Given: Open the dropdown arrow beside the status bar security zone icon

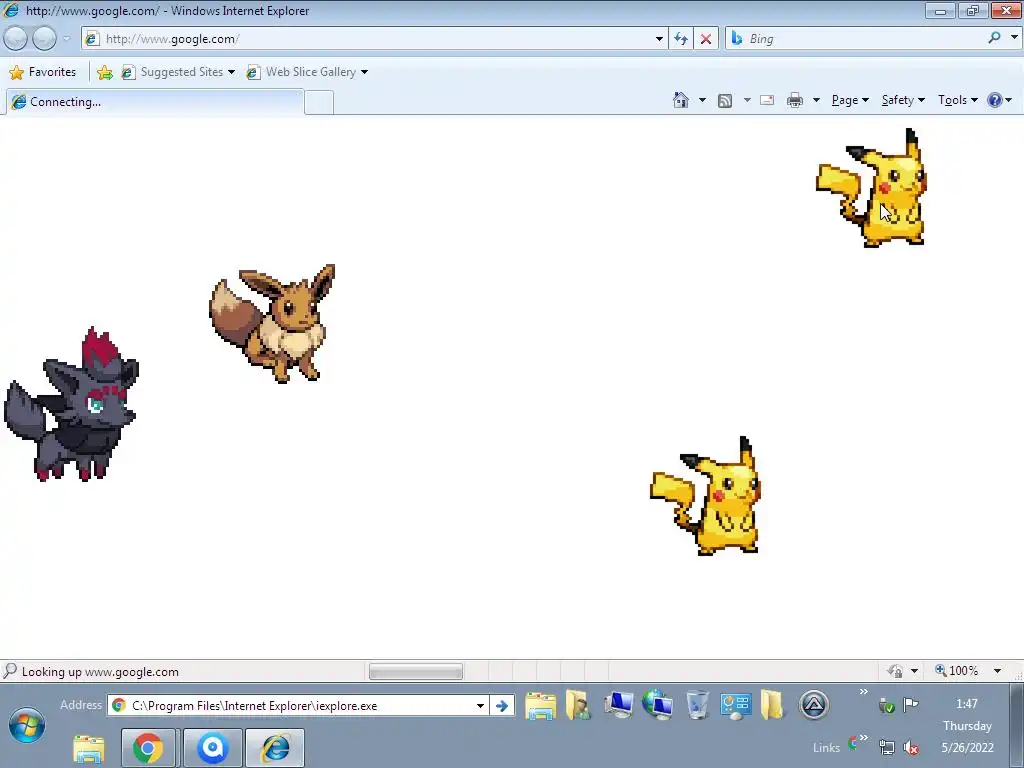Looking at the screenshot, I should tap(914, 671).
